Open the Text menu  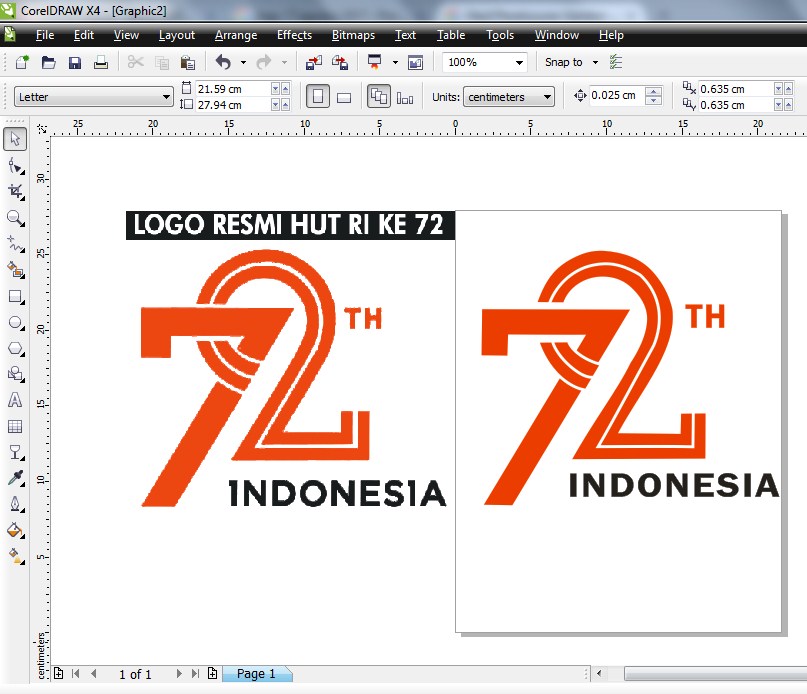(405, 35)
